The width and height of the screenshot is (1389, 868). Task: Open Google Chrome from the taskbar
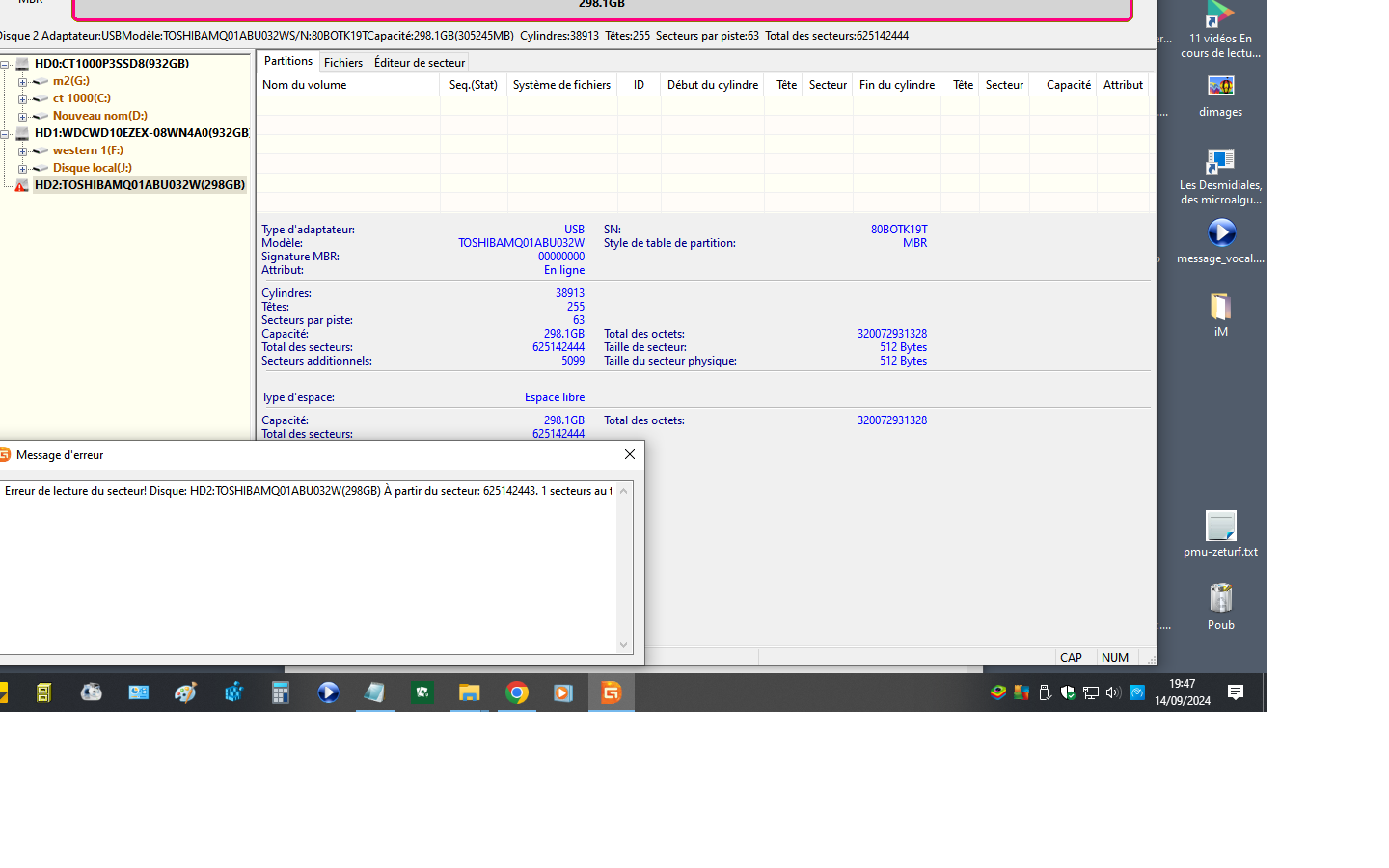(x=517, y=692)
